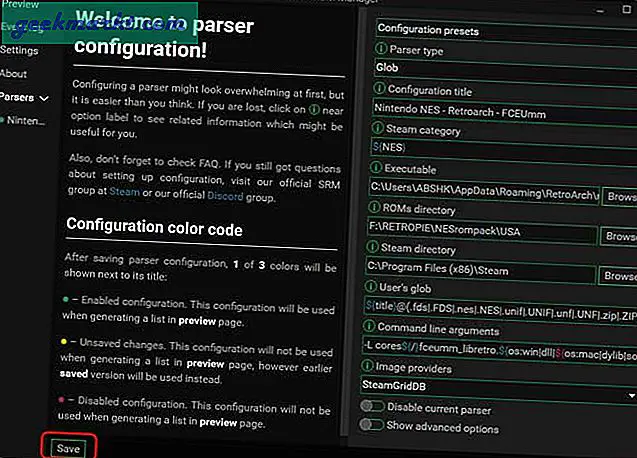
Task: Go to the About page in sidebar
Action: pyautogui.click(x=14, y=73)
